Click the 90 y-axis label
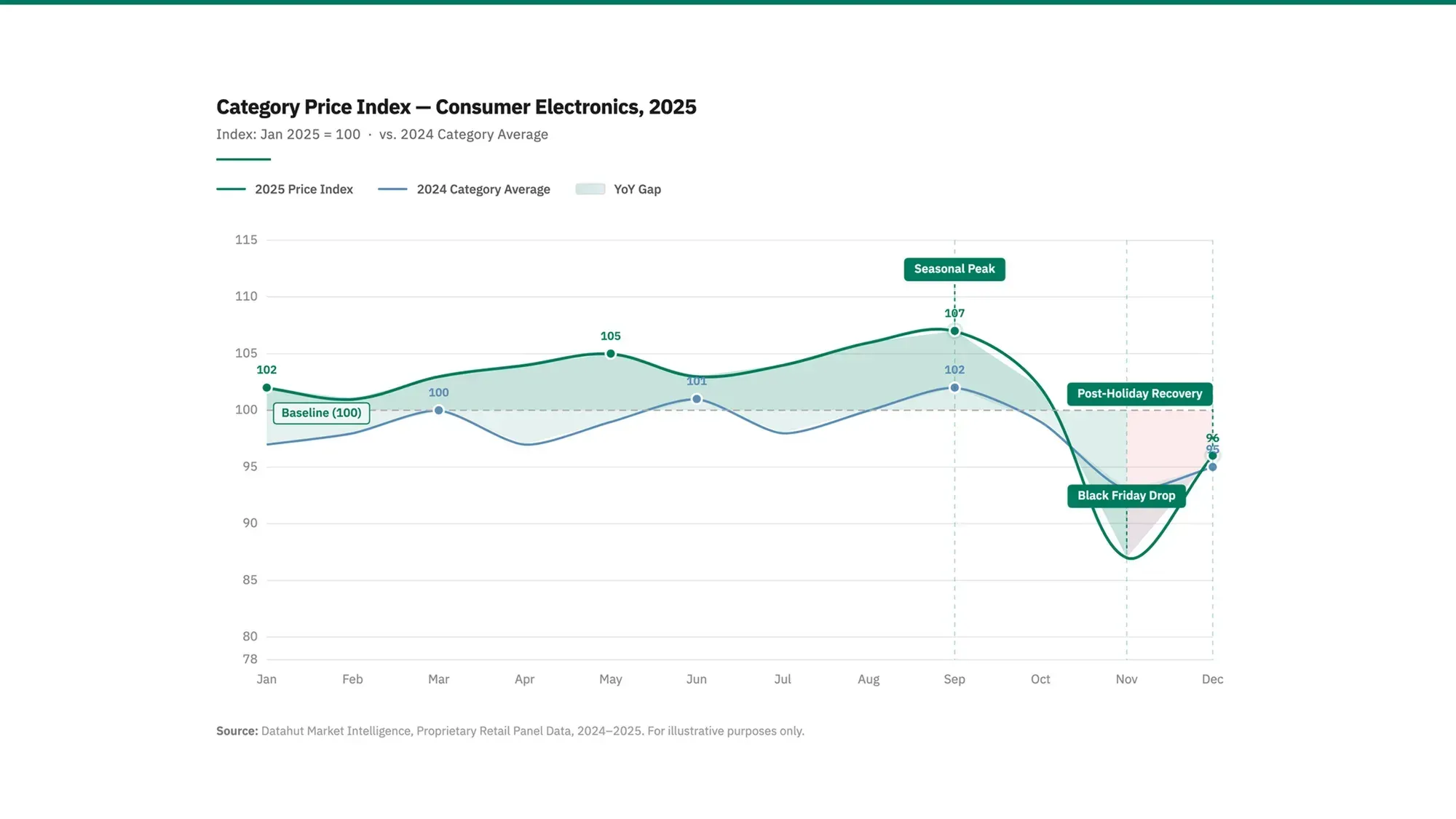 [250, 523]
